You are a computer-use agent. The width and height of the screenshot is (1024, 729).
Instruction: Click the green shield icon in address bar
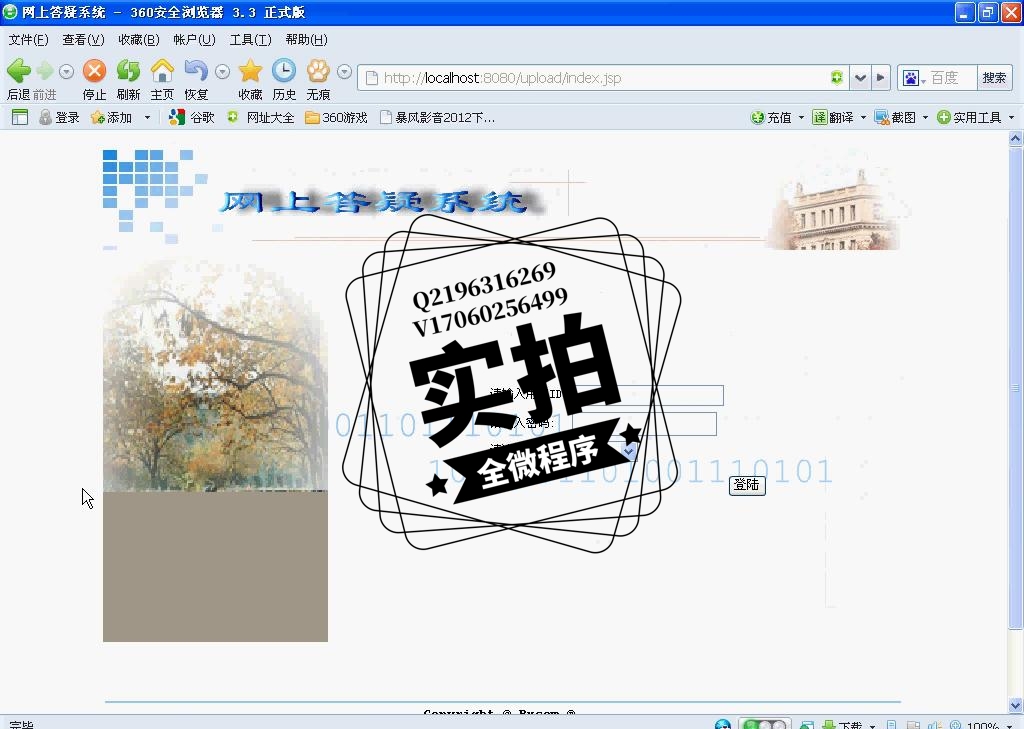(x=837, y=78)
